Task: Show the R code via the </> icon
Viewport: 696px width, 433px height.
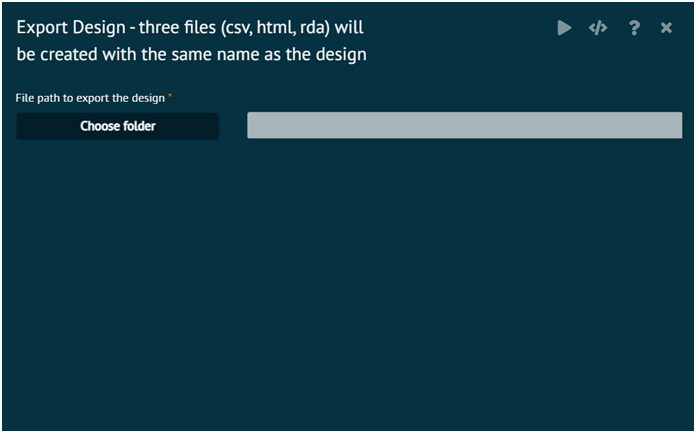Action: tap(598, 28)
